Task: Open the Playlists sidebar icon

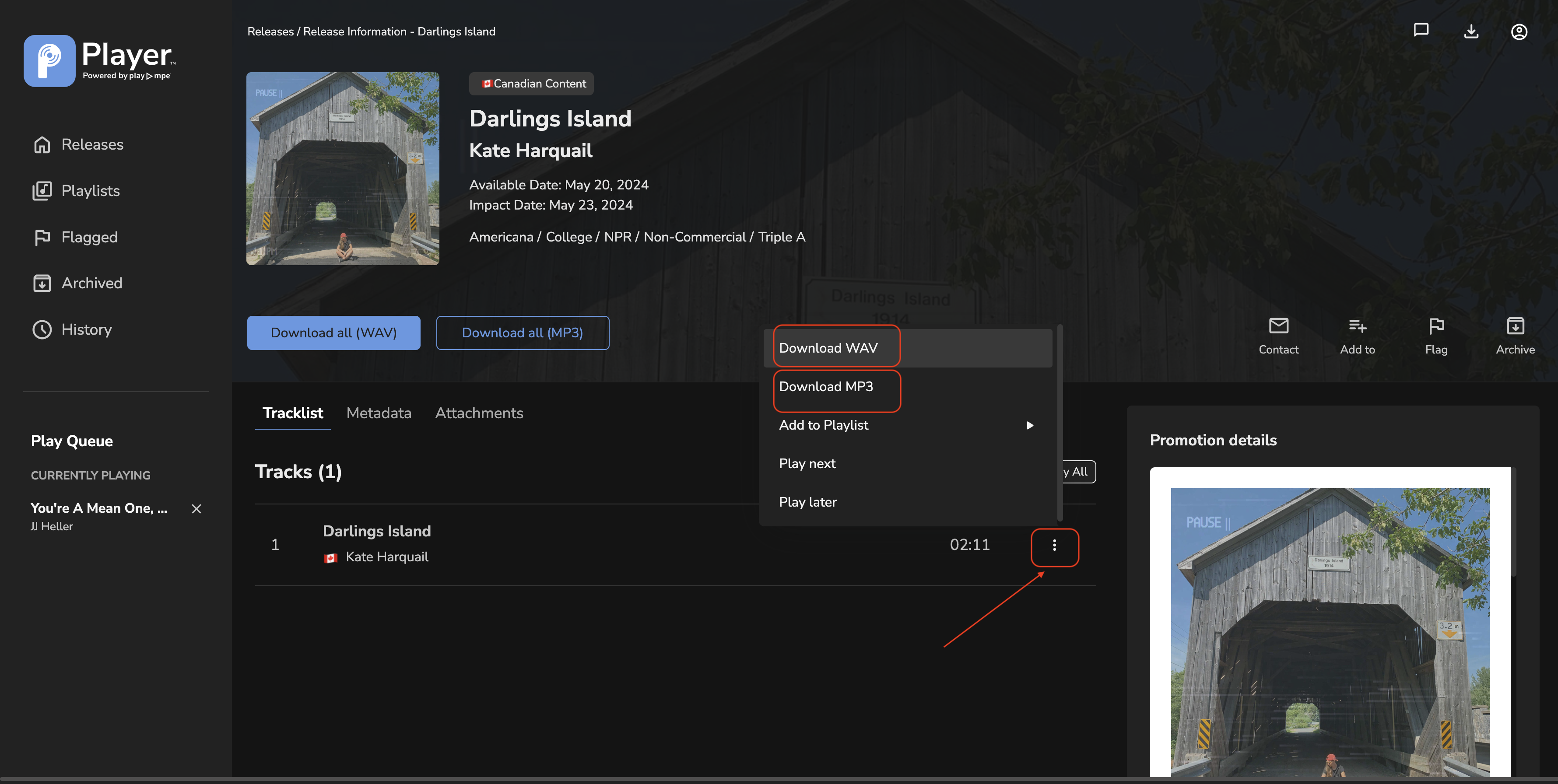Action: [x=42, y=191]
